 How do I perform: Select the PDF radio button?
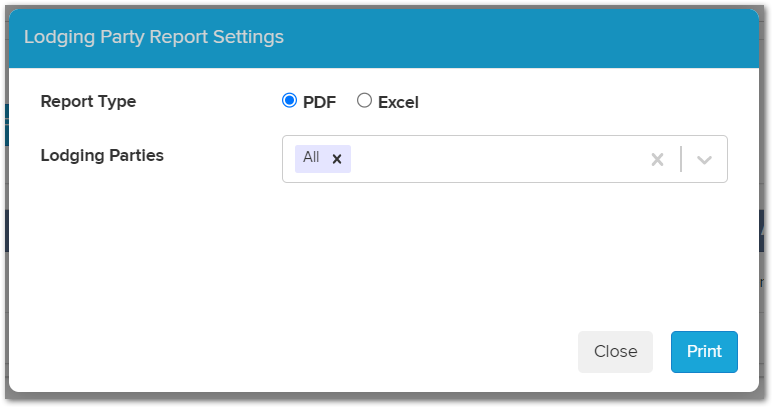[x=289, y=101]
